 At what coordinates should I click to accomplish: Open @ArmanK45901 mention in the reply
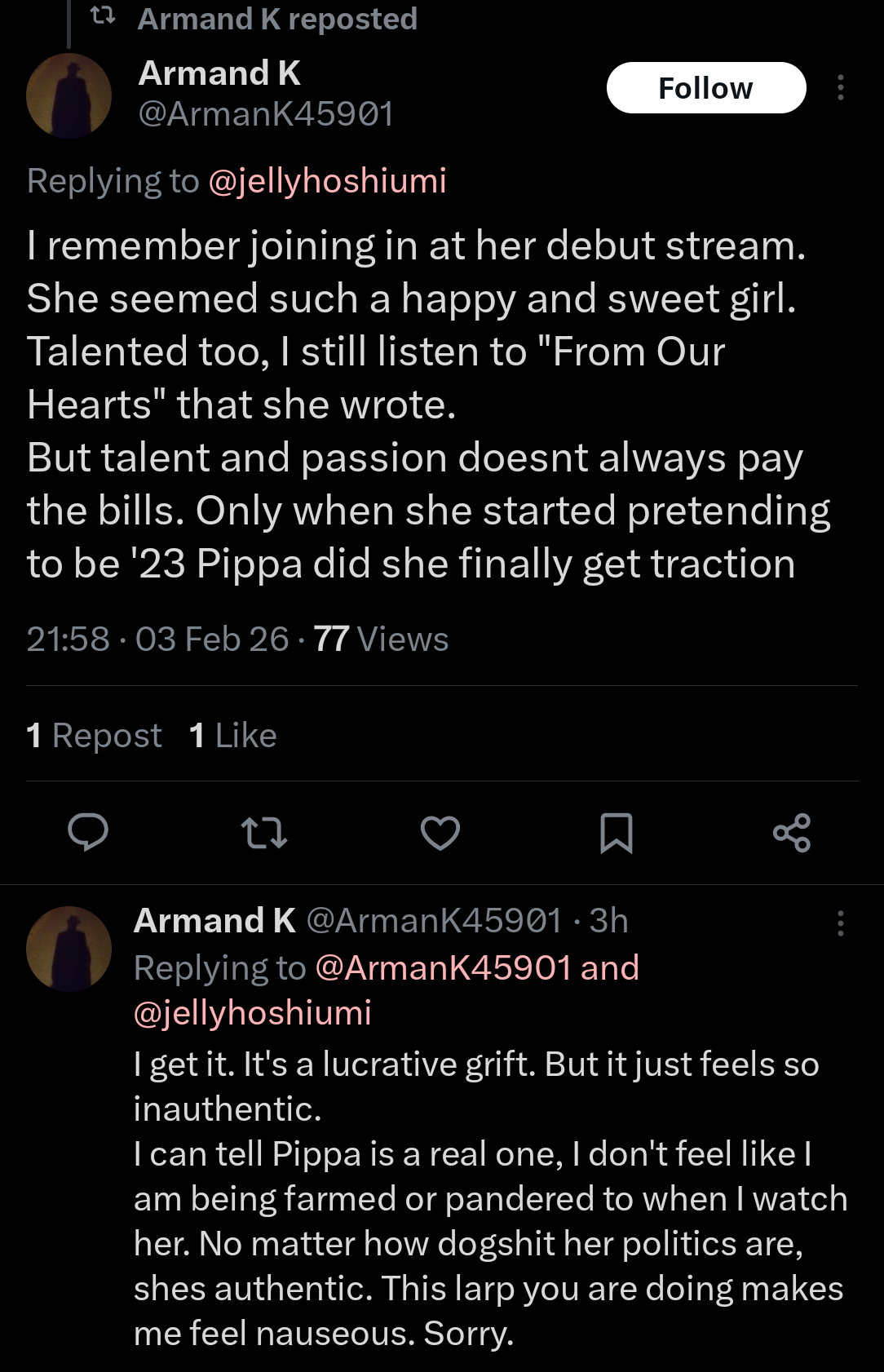[443, 967]
